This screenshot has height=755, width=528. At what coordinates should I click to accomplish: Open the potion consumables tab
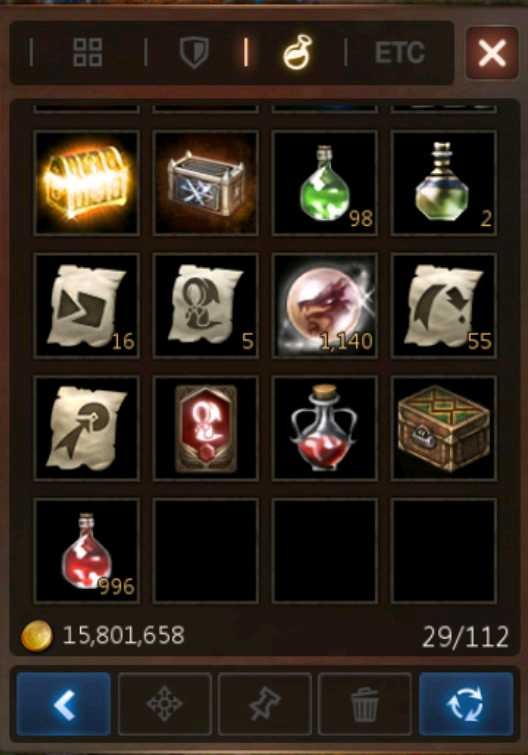click(297, 52)
